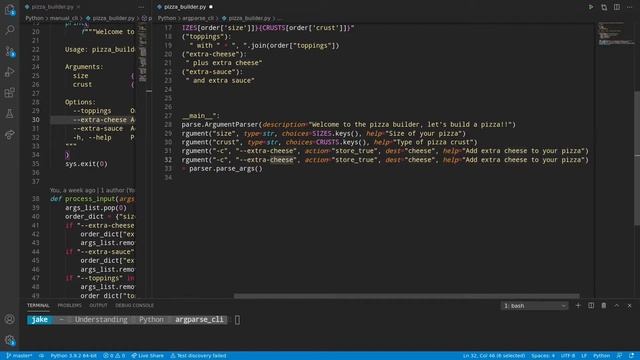Open the Search view in activity bar
The width and height of the screenshot is (640, 360).
tap(9, 30)
